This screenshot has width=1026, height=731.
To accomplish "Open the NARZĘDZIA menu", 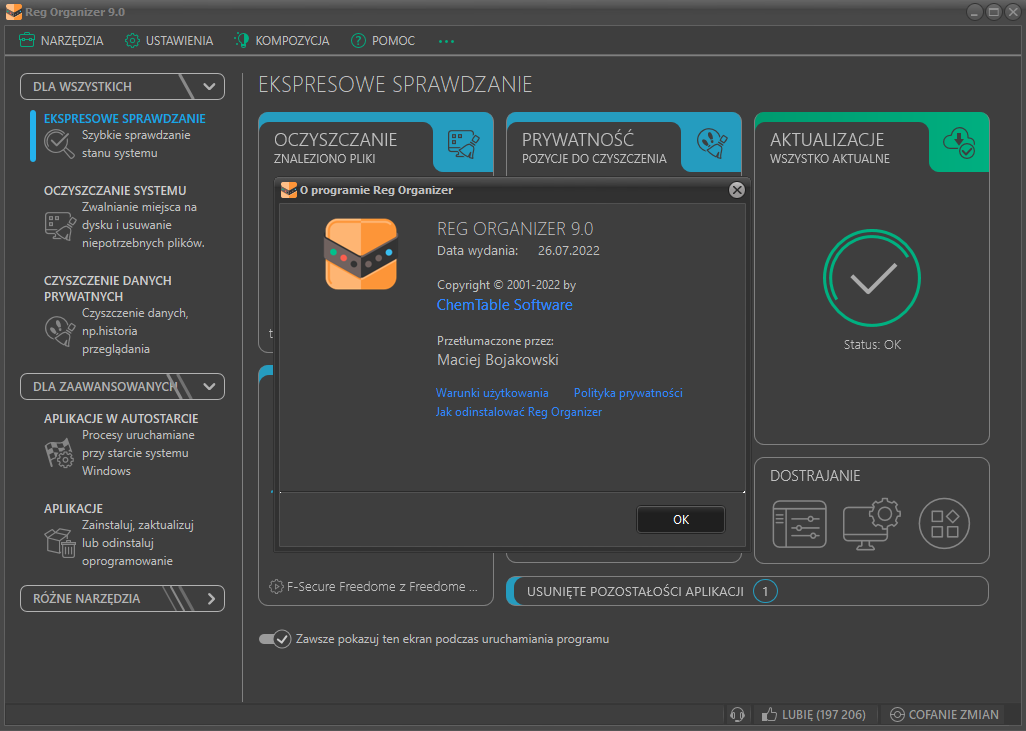I will pyautogui.click(x=61, y=41).
